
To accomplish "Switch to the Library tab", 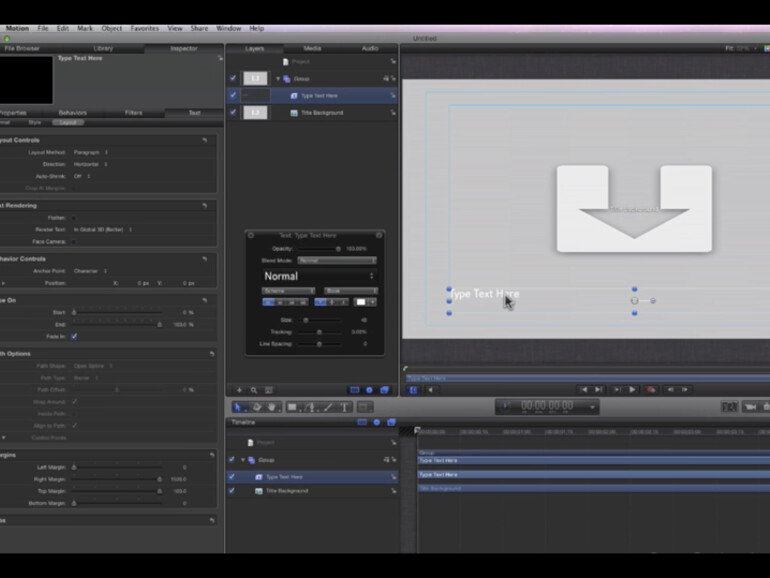I will [x=103, y=48].
